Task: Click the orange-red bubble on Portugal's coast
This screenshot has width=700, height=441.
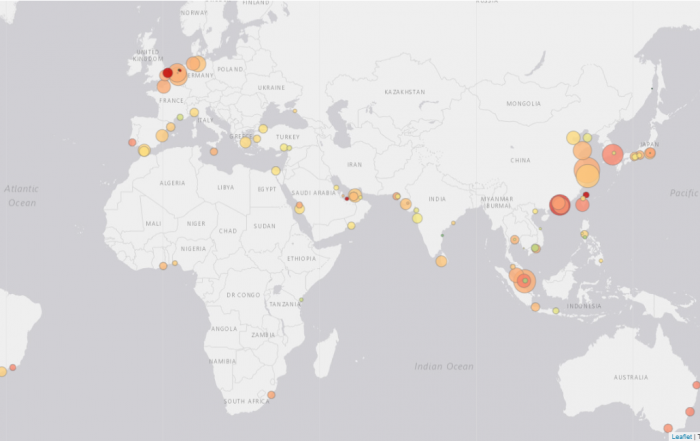Action: coord(132,142)
